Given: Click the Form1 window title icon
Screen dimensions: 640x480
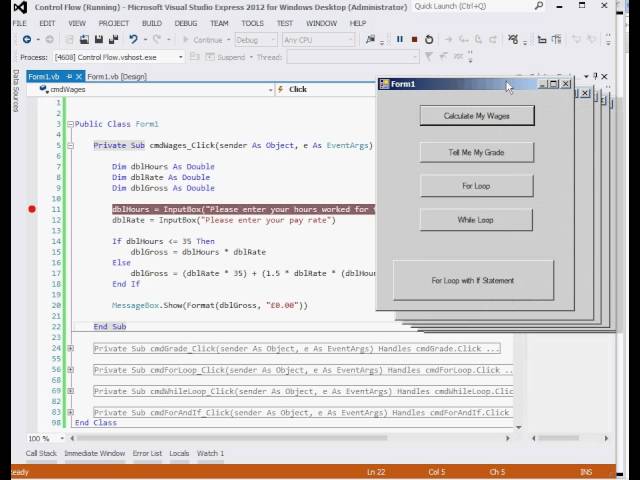Looking at the screenshot, I should 384,84.
